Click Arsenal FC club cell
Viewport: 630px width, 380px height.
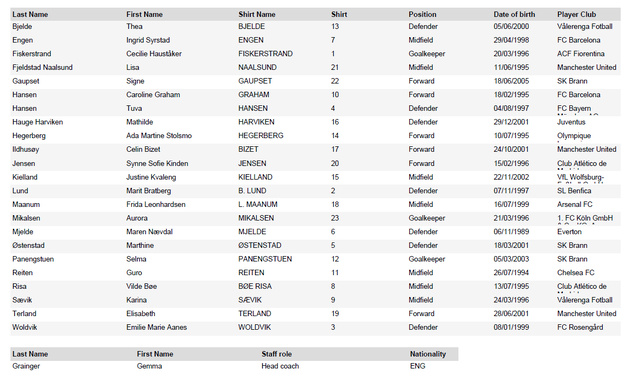click(575, 204)
